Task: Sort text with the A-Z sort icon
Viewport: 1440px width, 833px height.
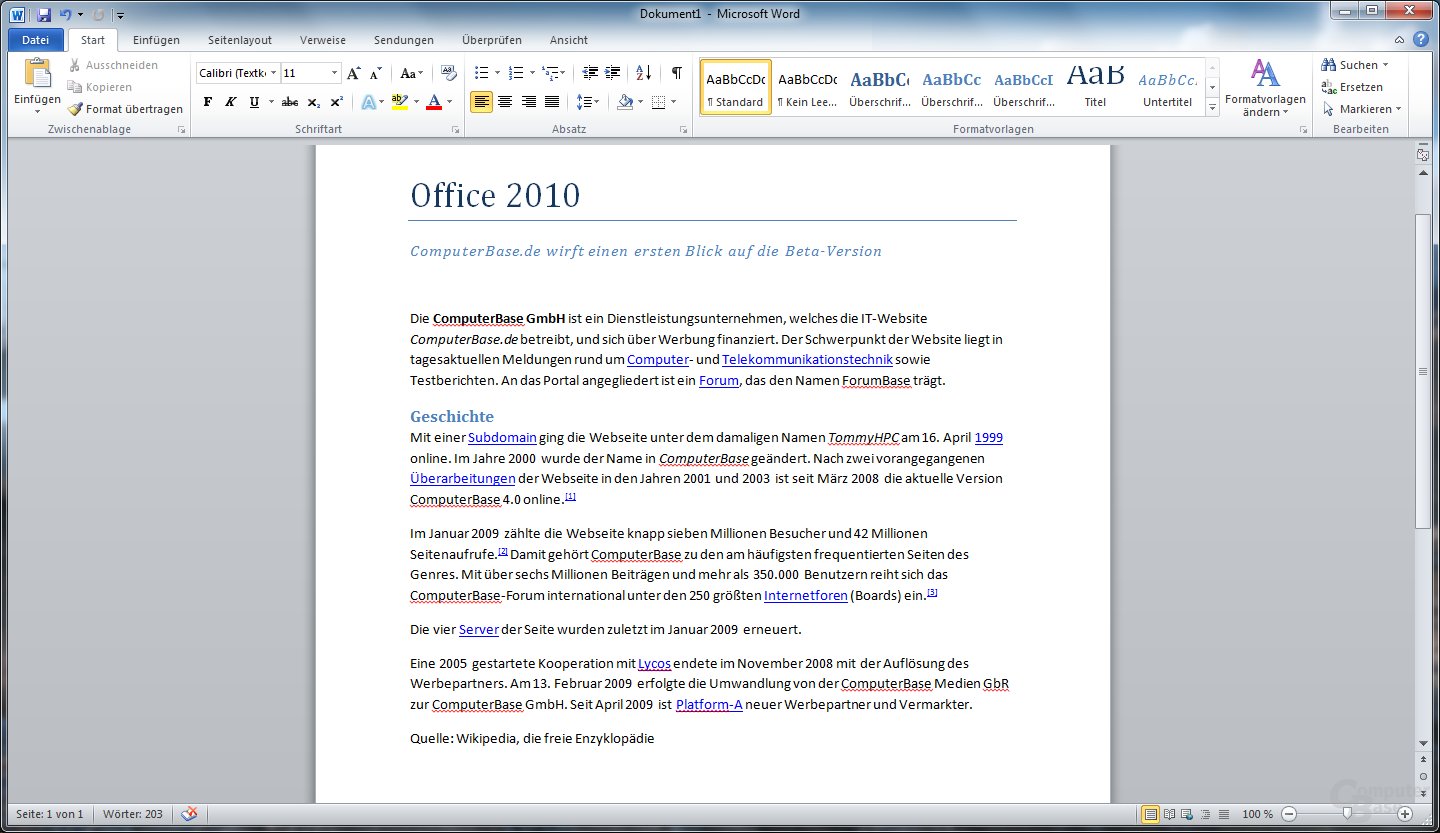Action: click(643, 73)
